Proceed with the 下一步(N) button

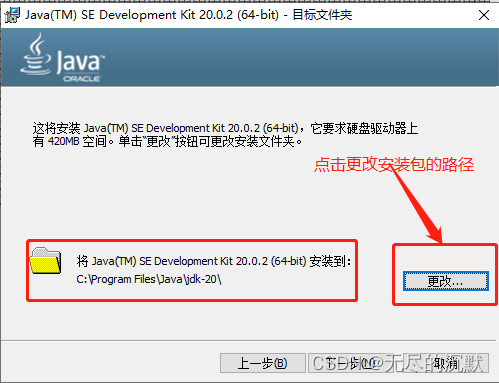coord(351,363)
